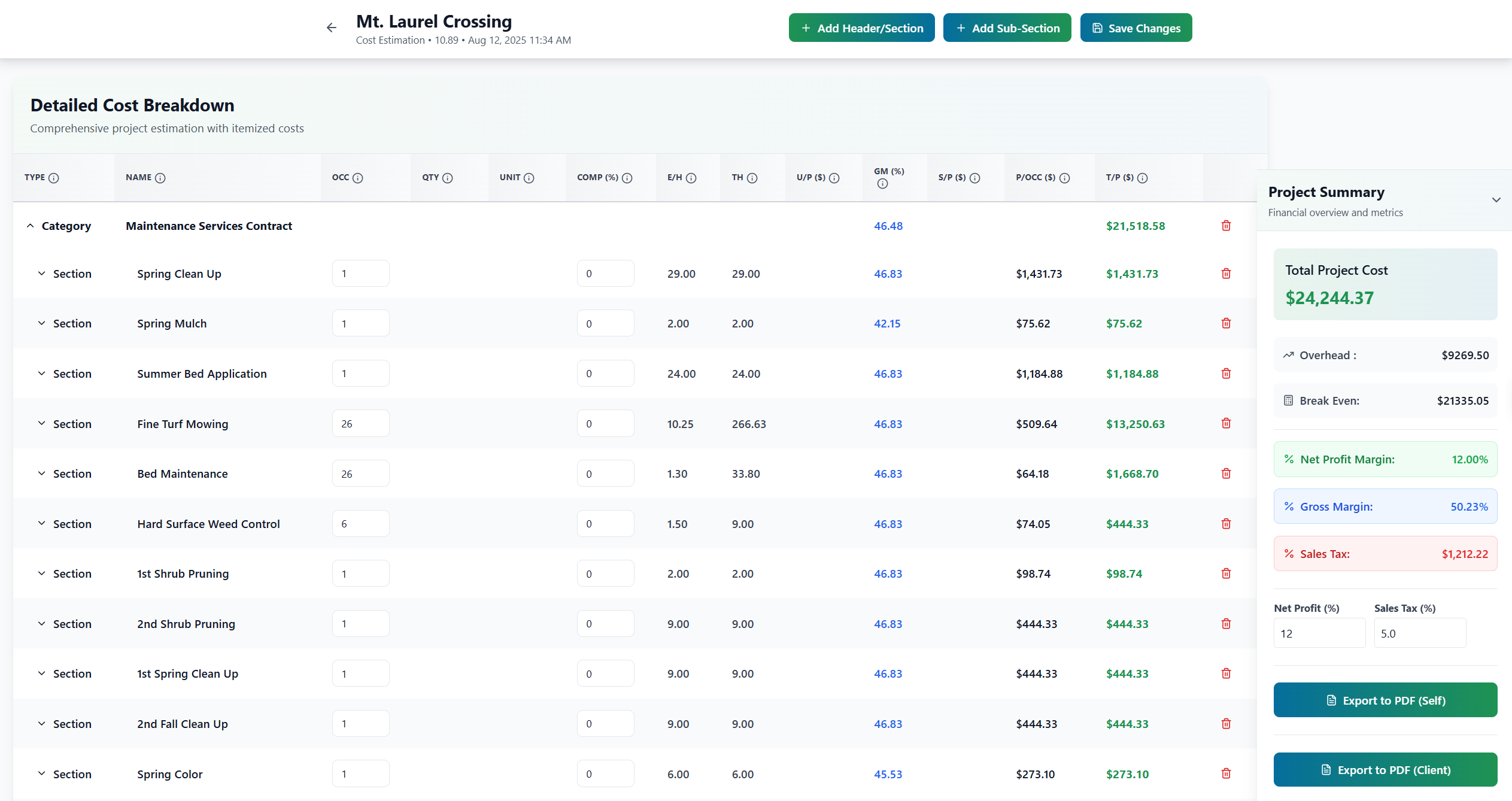The height and width of the screenshot is (801, 1512).
Task: Remove the Spring Color row with trash icon
Action: pyautogui.click(x=1226, y=773)
